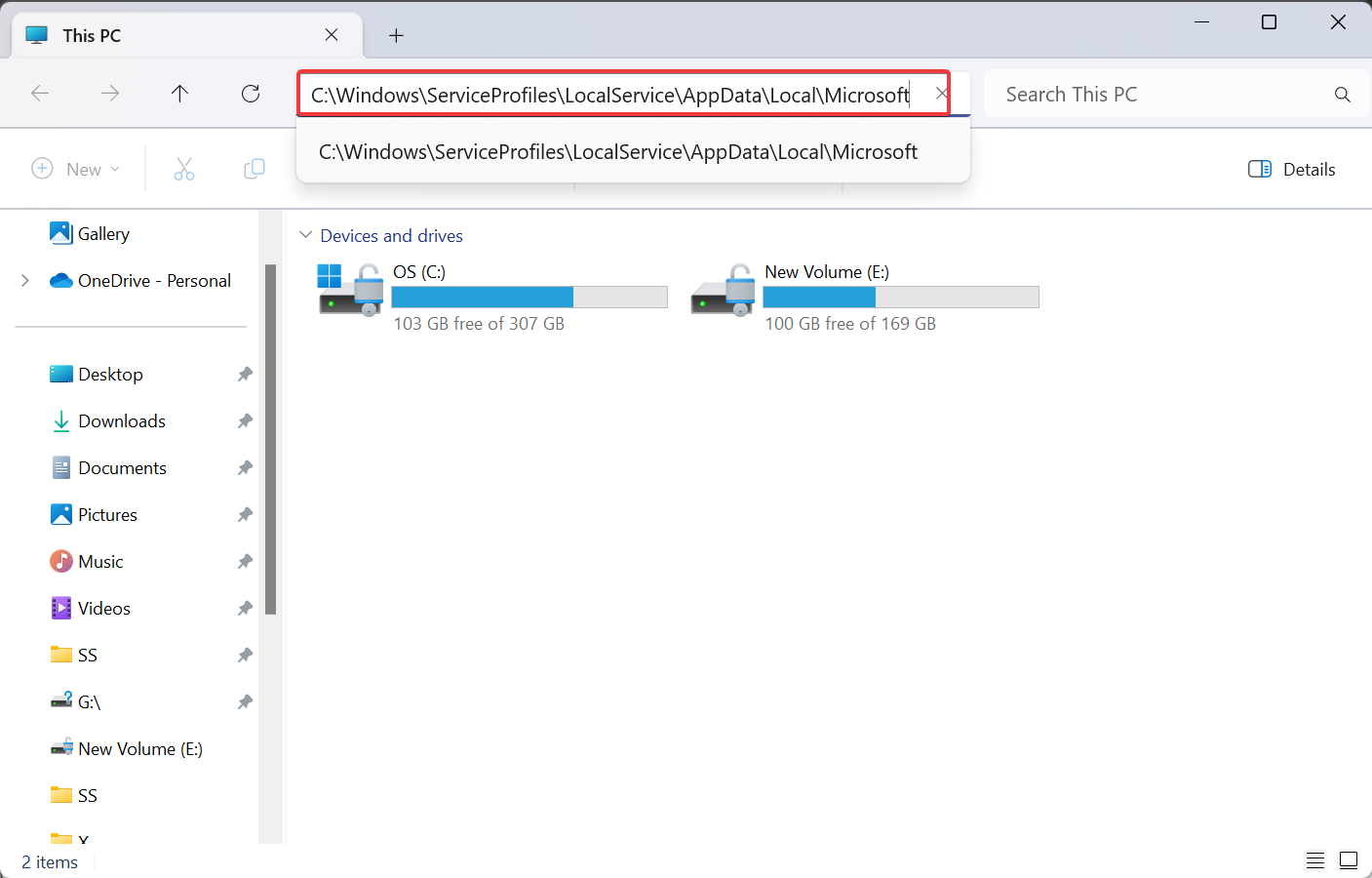Clear the address bar text
This screenshot has height=878, width=1372.
tap(941, 94)
